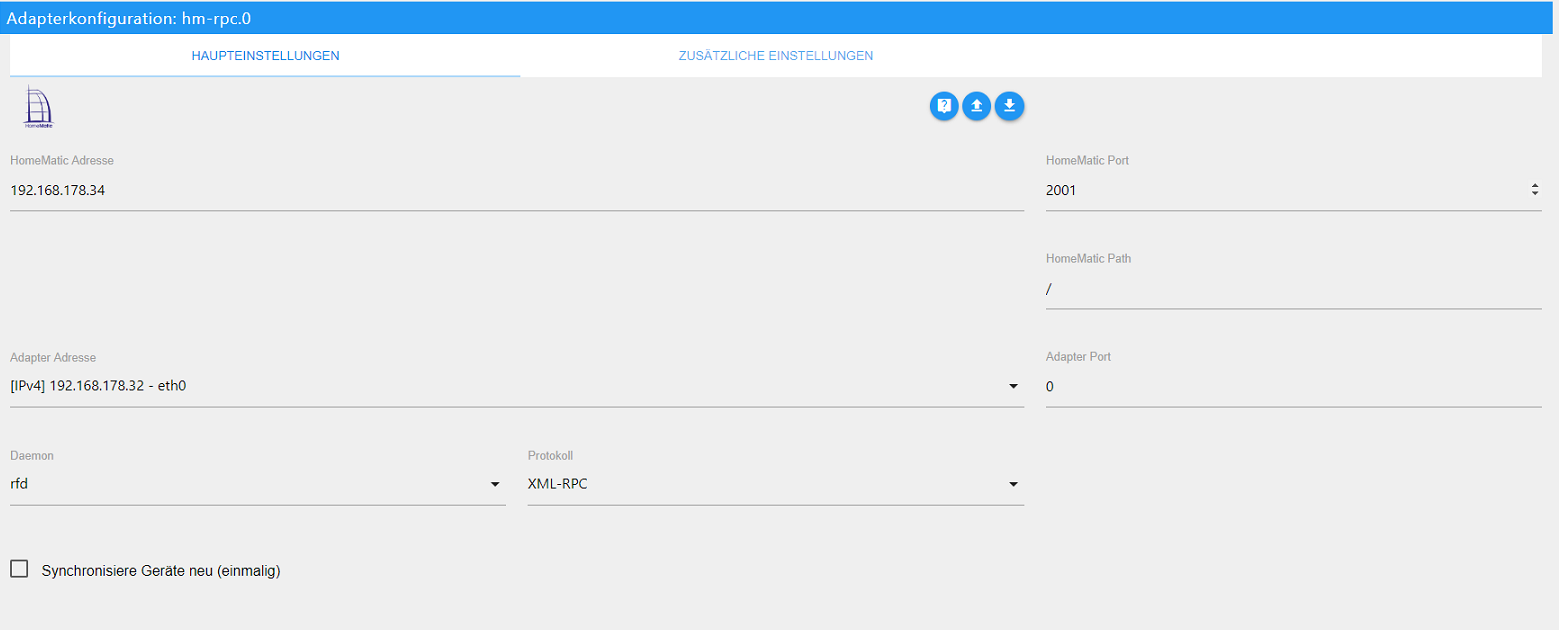The width and height of the screenshot is (1559, 630).
Task: Click the Protokoll label text
Action: click(x=551, y=455)
